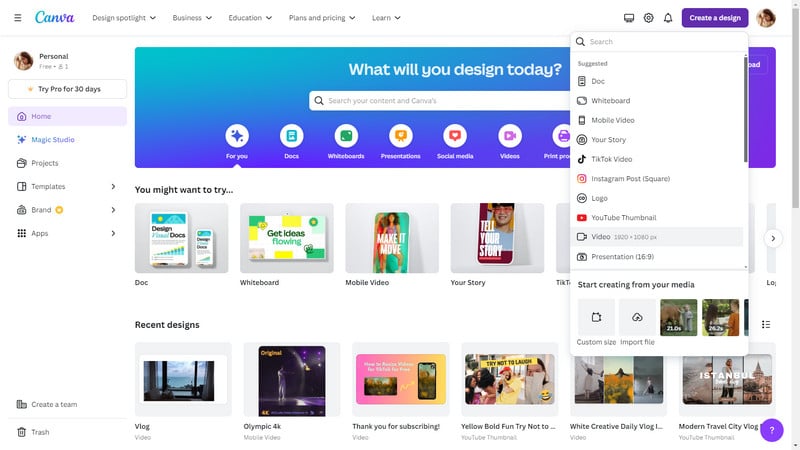Click the Create a design button
The image size is (800, 450).
pos(715,18)
